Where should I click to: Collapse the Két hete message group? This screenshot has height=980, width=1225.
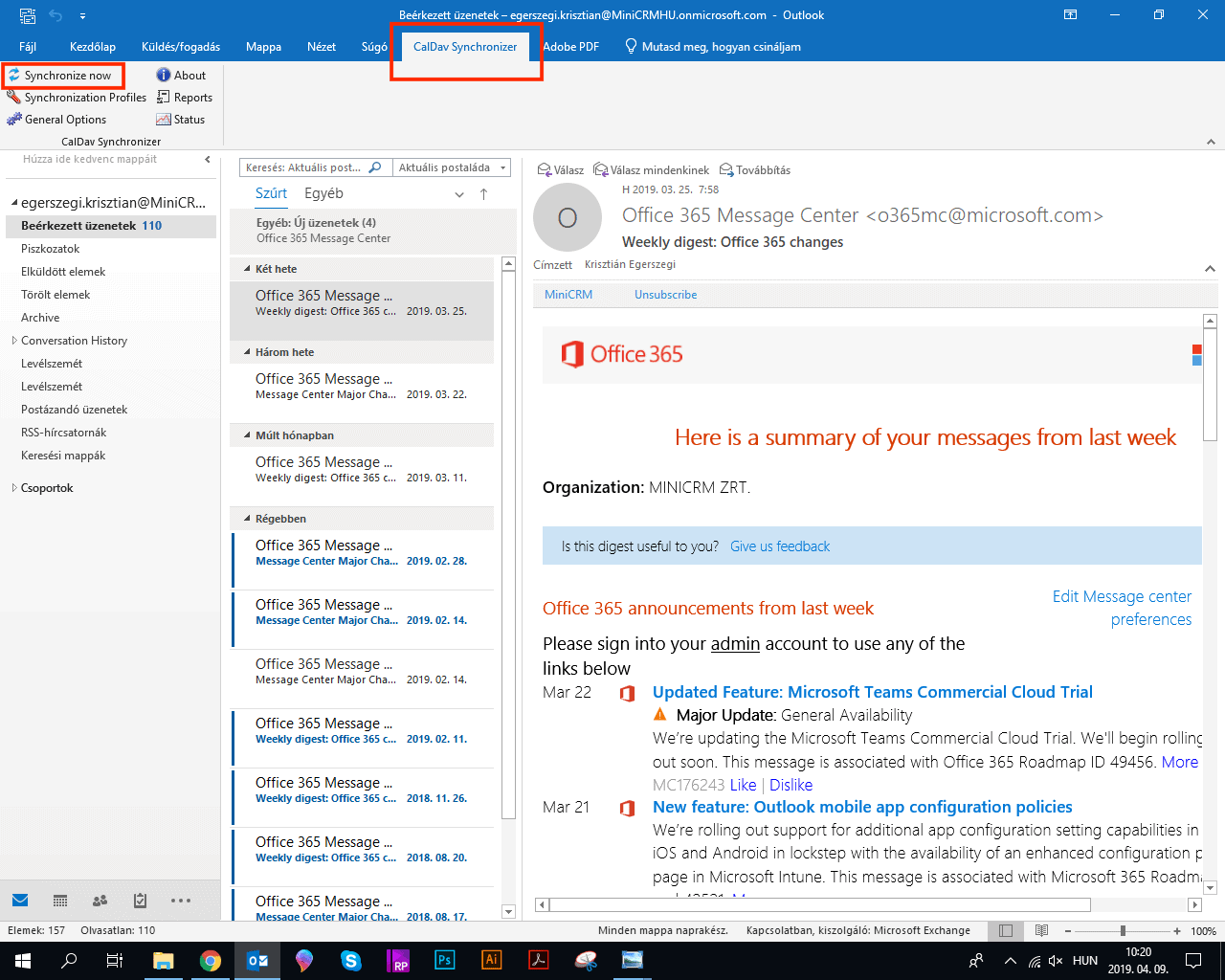(247, 269)
